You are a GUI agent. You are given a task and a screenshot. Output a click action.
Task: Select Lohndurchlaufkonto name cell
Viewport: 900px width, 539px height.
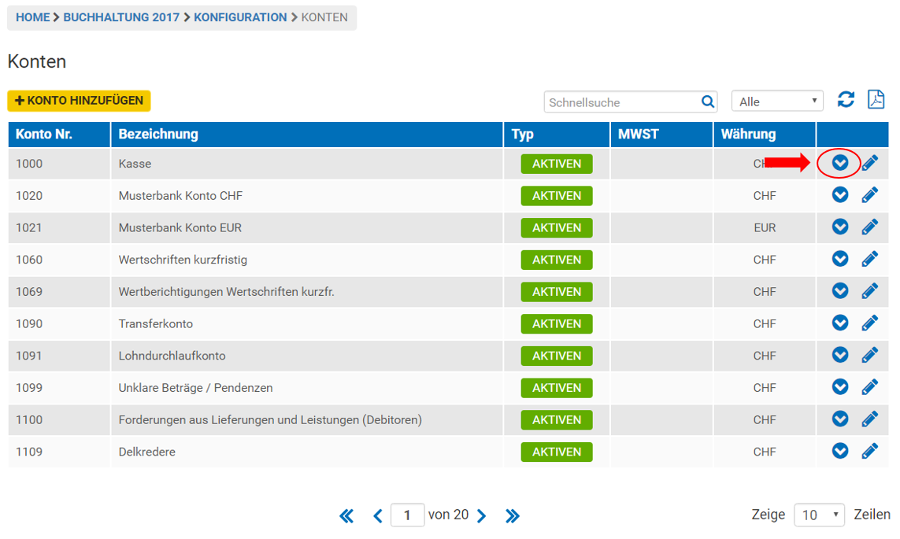point(307,356)
